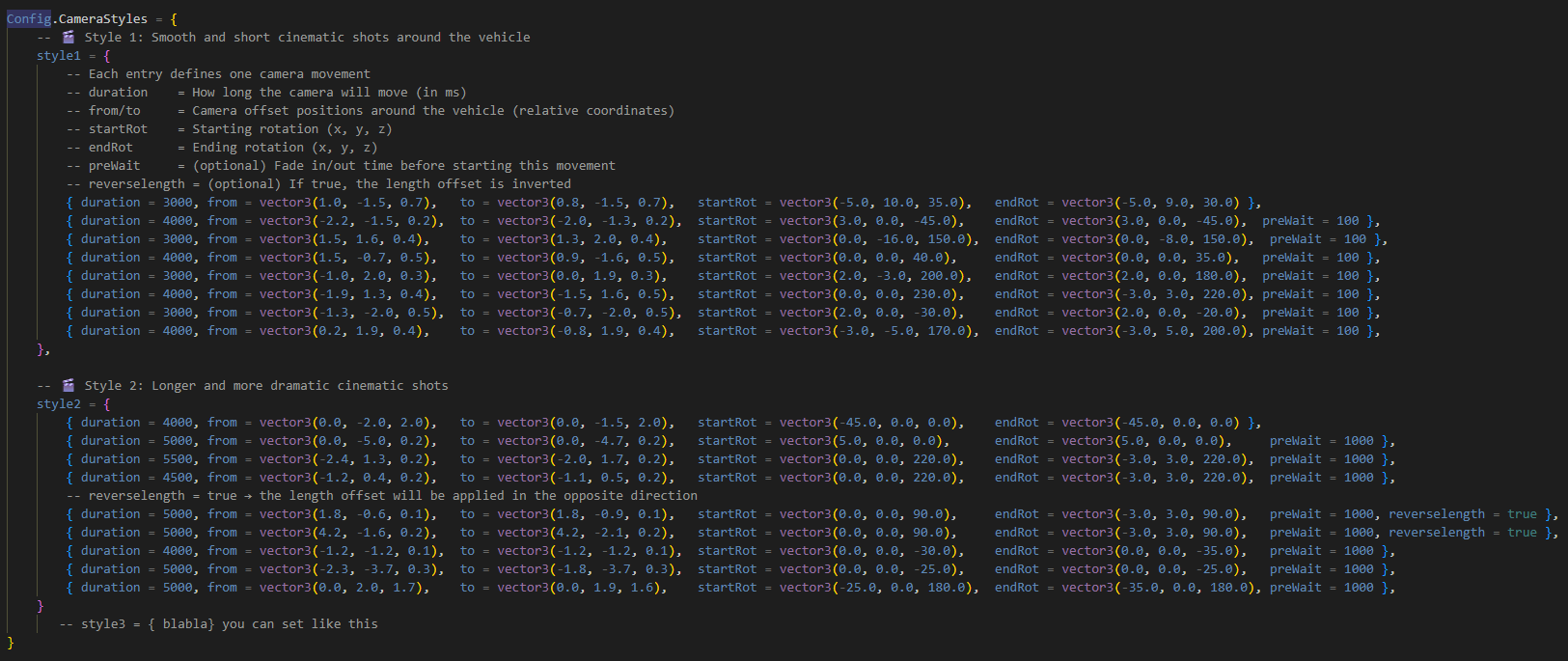Click the duration value 5500
This screenshot has width=1568, height=661.
(x=178, y=459)
